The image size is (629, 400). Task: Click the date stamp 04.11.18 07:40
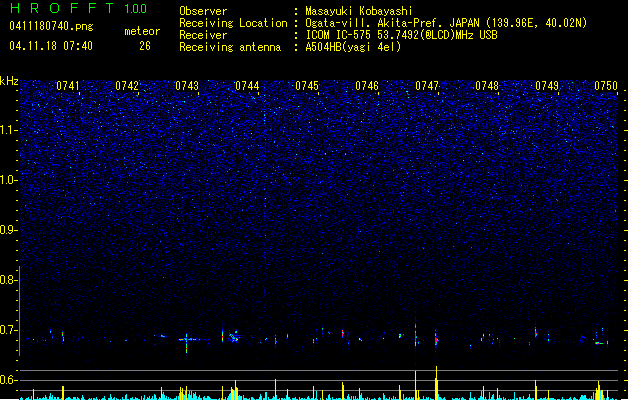coord(51,46)
